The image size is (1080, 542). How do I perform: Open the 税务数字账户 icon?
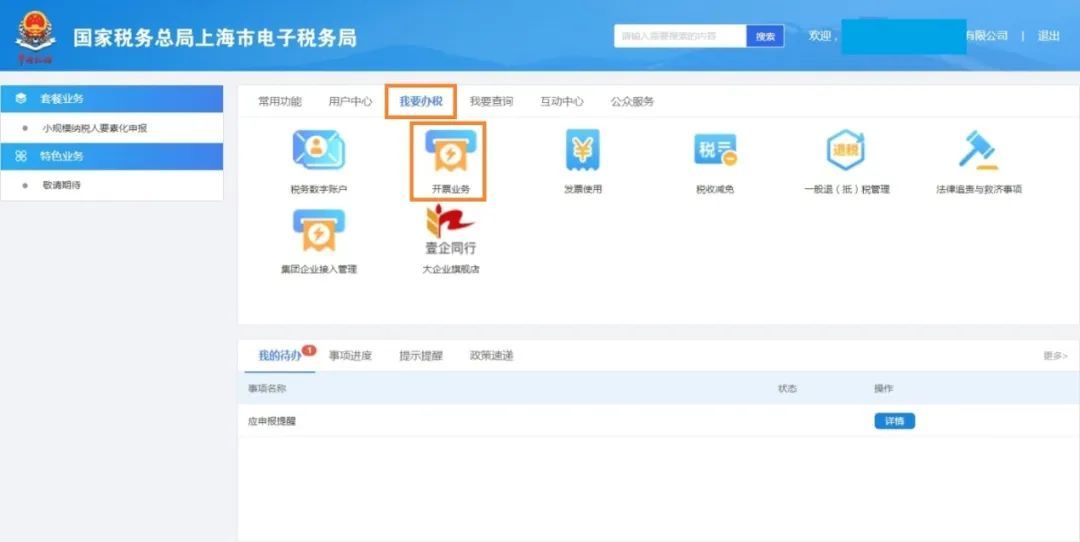point(318,151)
